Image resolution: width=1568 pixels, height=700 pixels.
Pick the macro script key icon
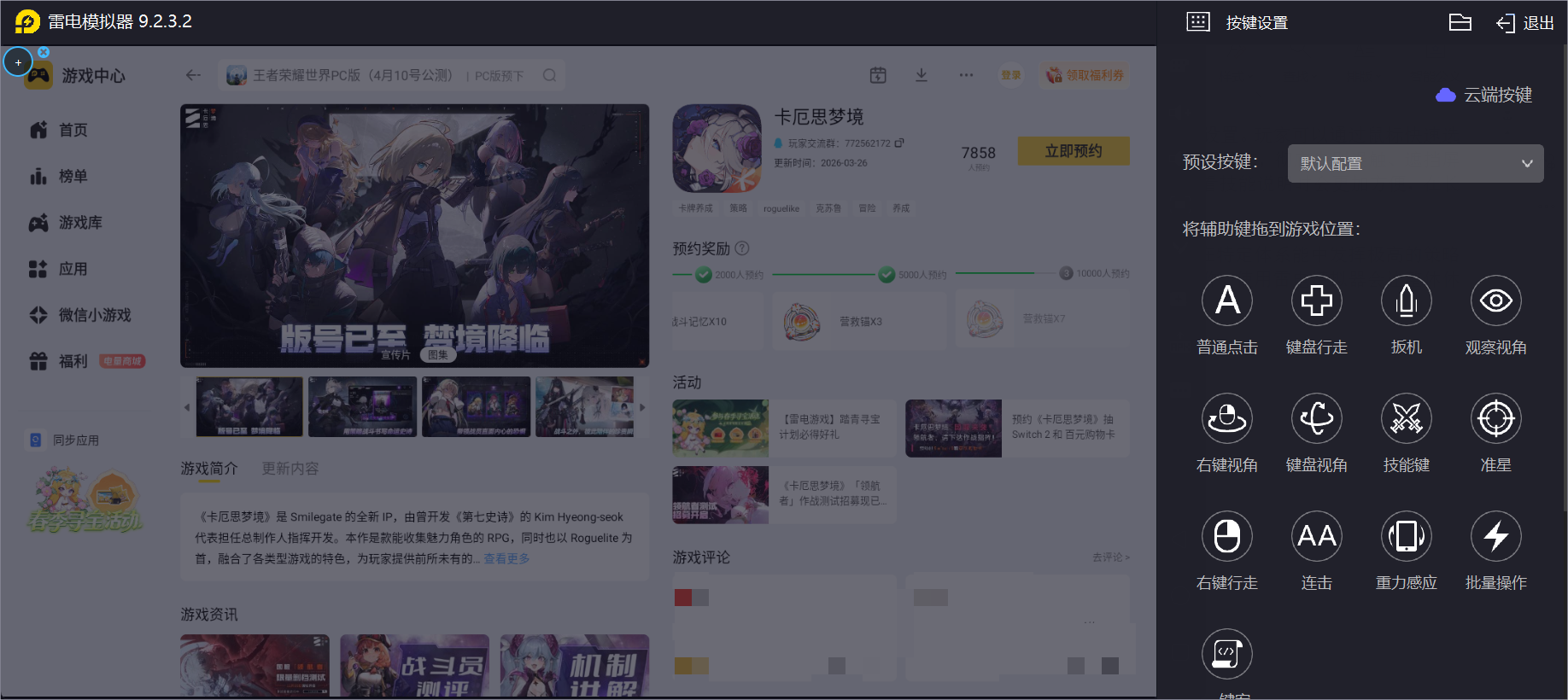[x=1227, y=654]
